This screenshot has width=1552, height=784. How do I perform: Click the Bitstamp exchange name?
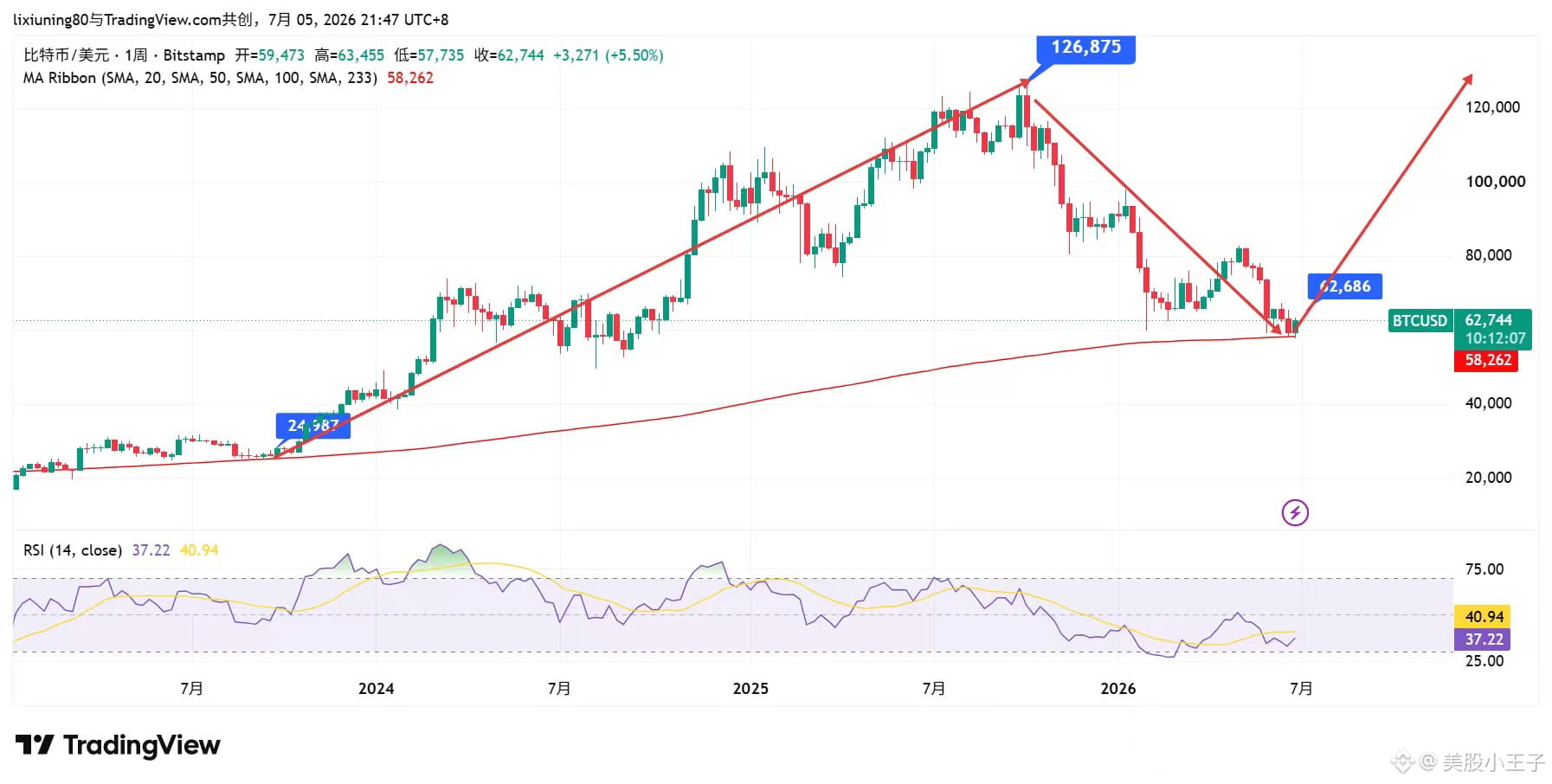point(194,55)
